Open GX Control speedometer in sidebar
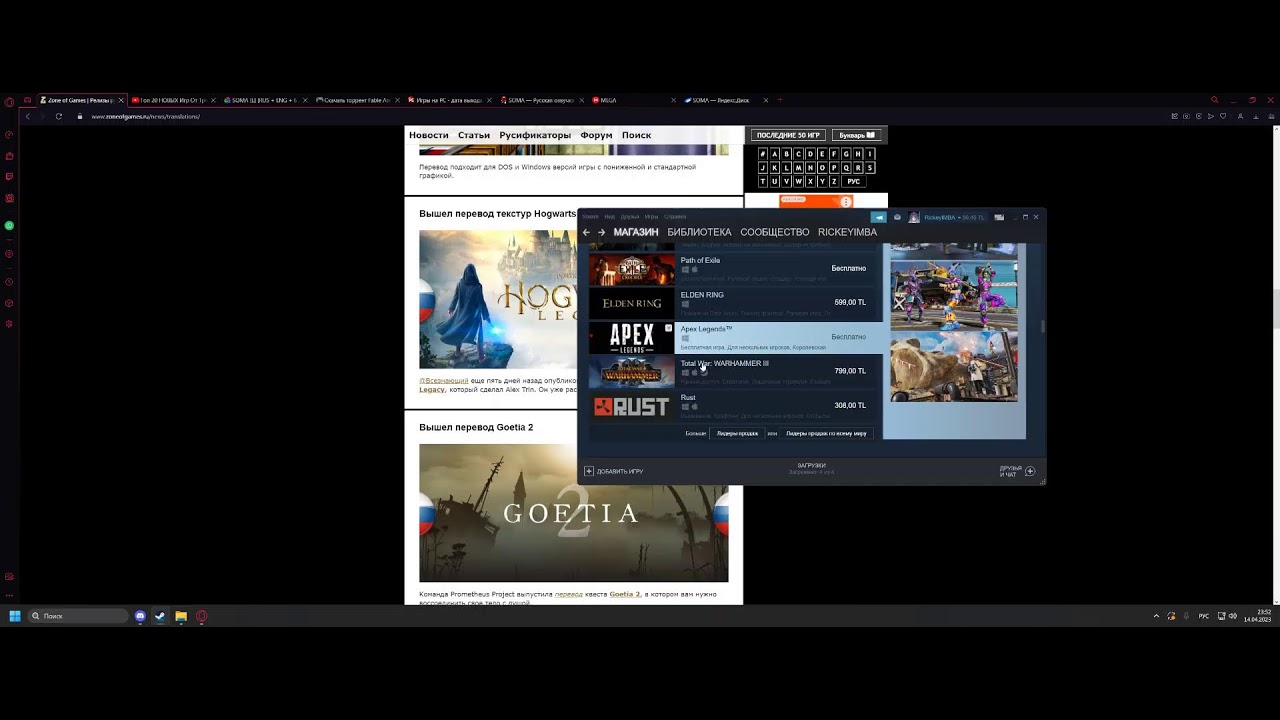The height and width of the screenshot is (720, 1280). [9, 135]
